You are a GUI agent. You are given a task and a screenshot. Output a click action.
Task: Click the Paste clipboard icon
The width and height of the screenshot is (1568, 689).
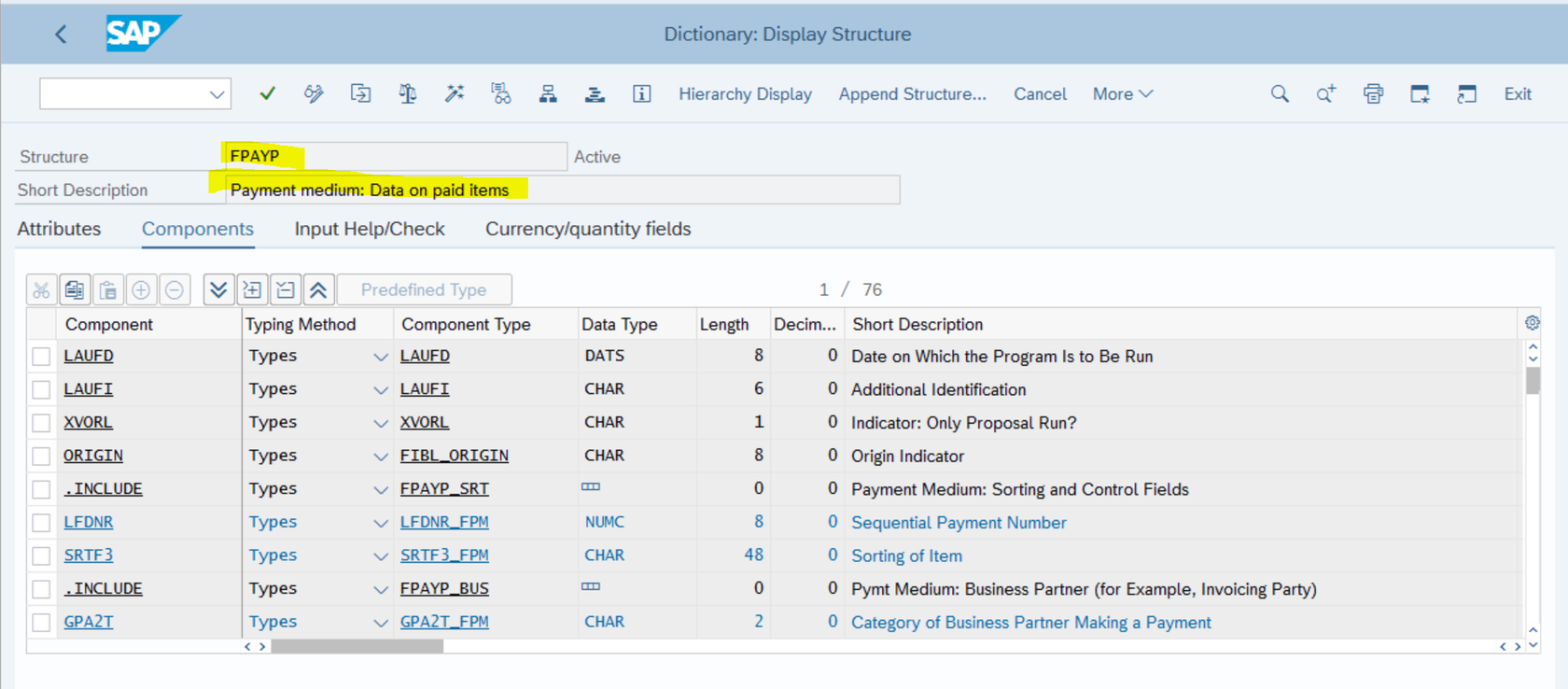[x=108, y=290]
